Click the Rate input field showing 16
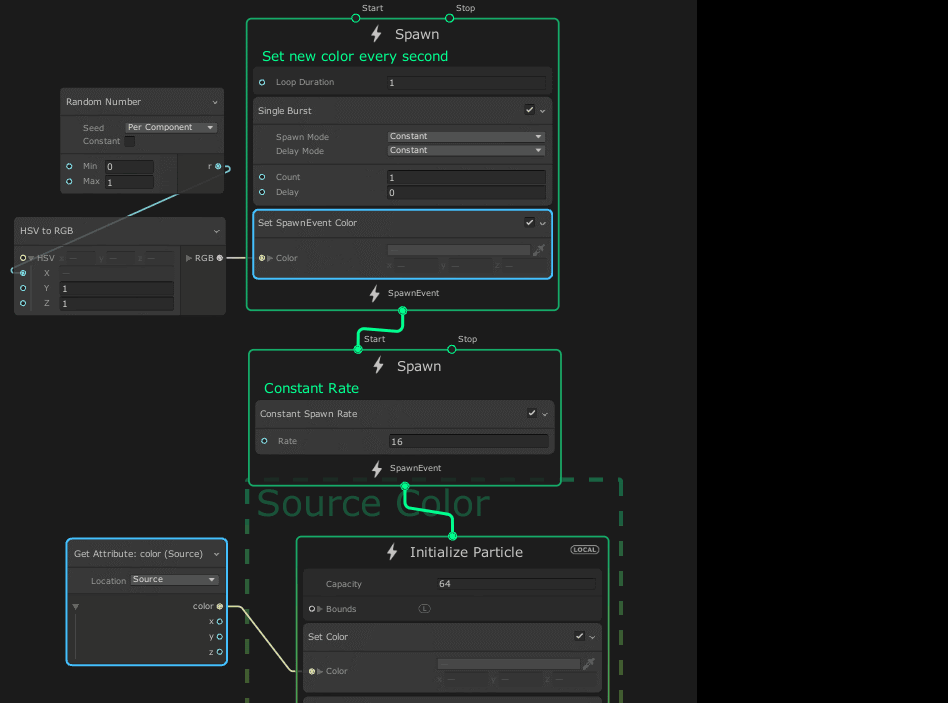 point(468,441)
